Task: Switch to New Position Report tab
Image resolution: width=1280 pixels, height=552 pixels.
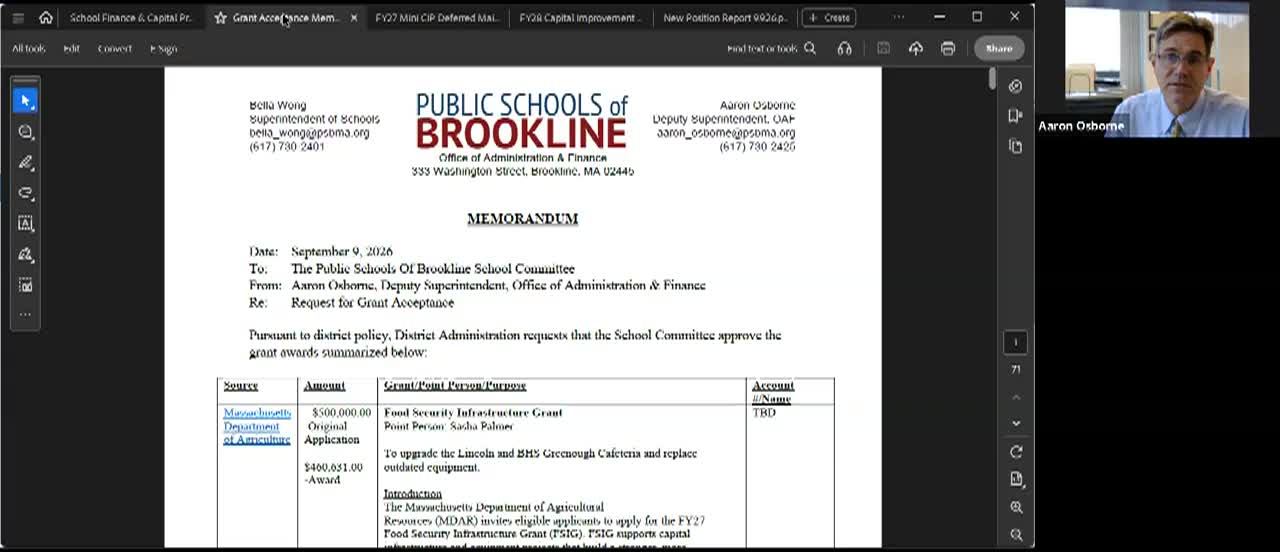Action: [x=725, y=17]
